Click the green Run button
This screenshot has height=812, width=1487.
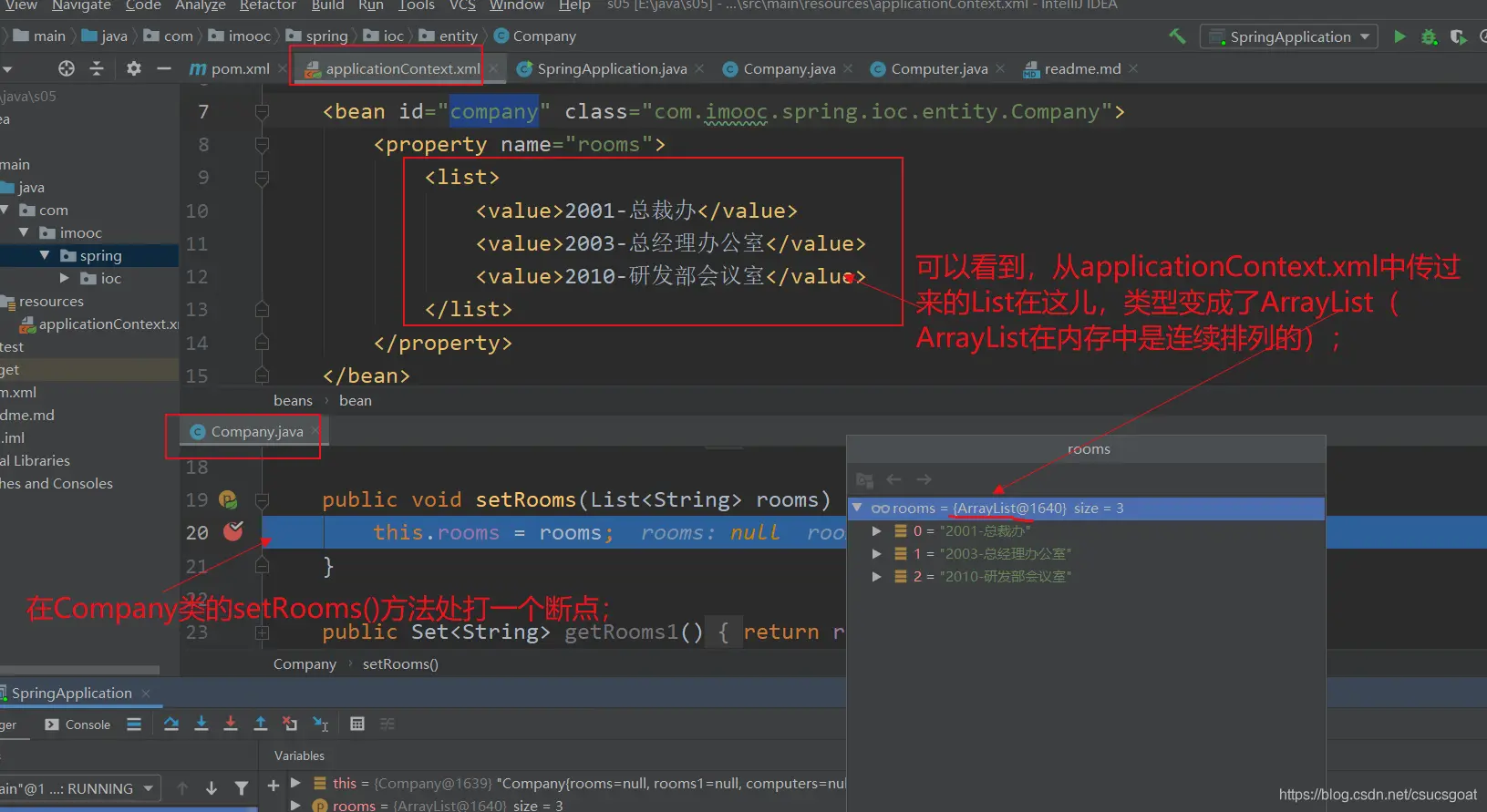(1399, 36)
